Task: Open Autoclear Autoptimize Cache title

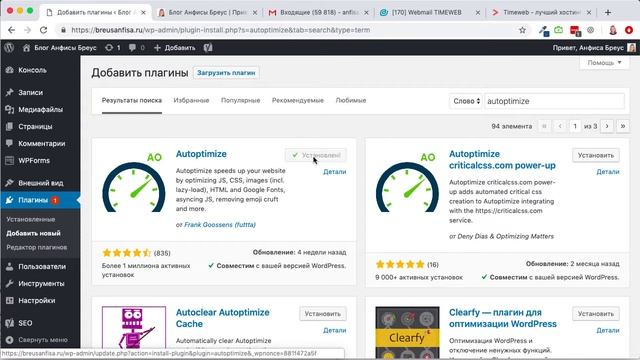Action: tap(222, 318)
